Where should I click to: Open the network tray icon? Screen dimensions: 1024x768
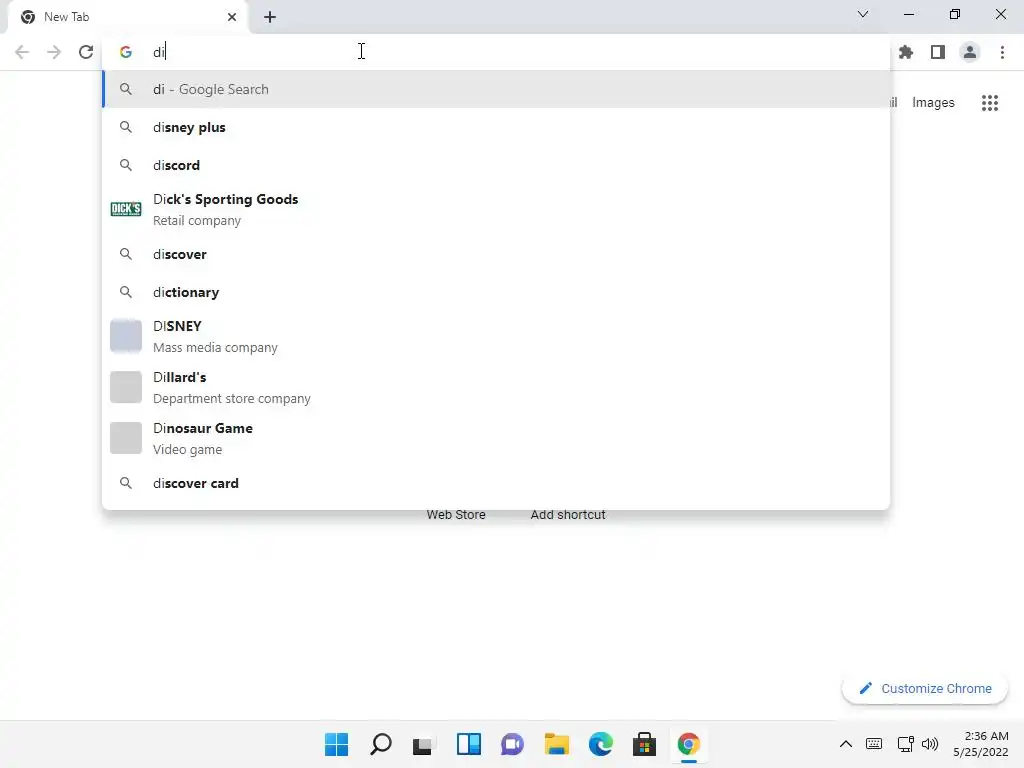pos(905,744)
